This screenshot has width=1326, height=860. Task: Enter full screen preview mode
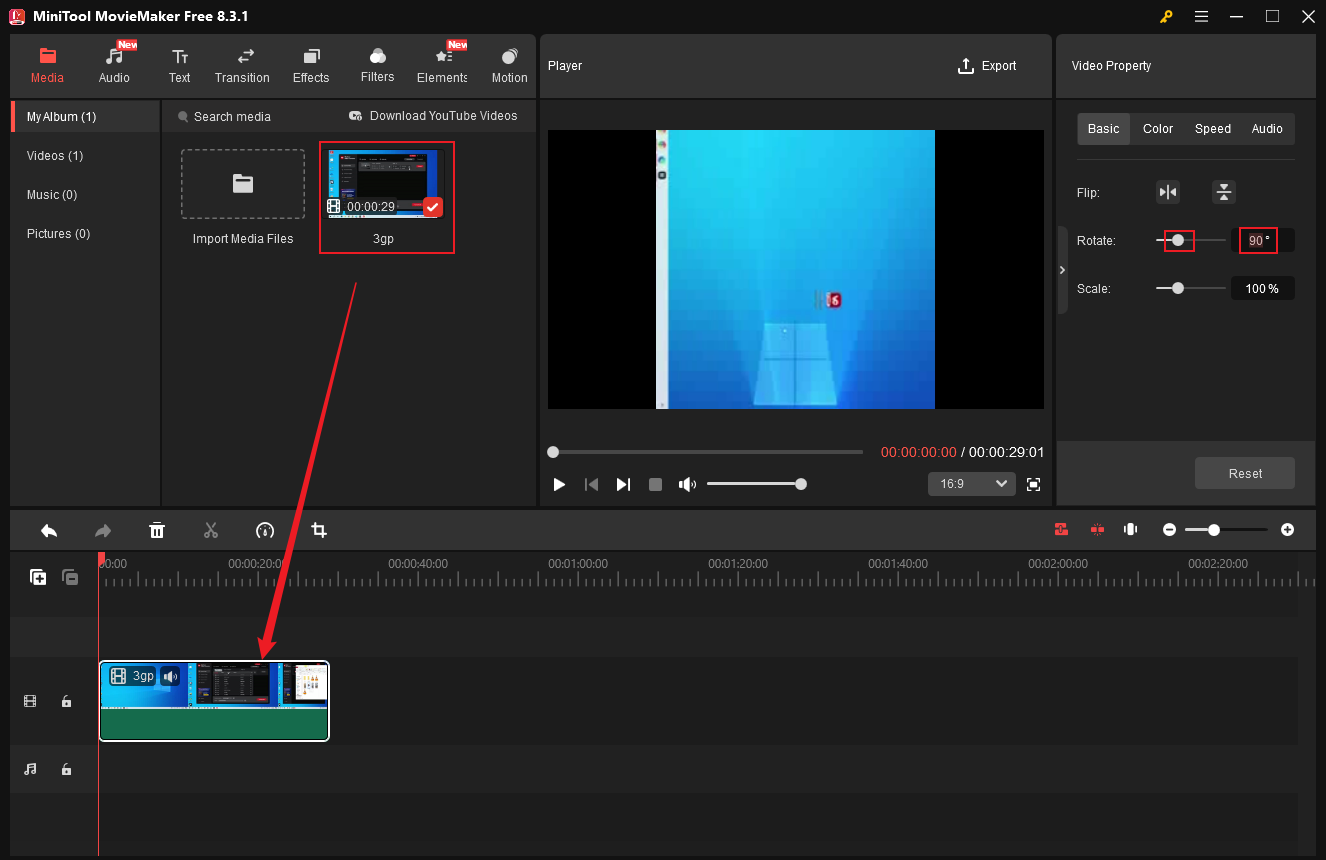(1034, 484)
